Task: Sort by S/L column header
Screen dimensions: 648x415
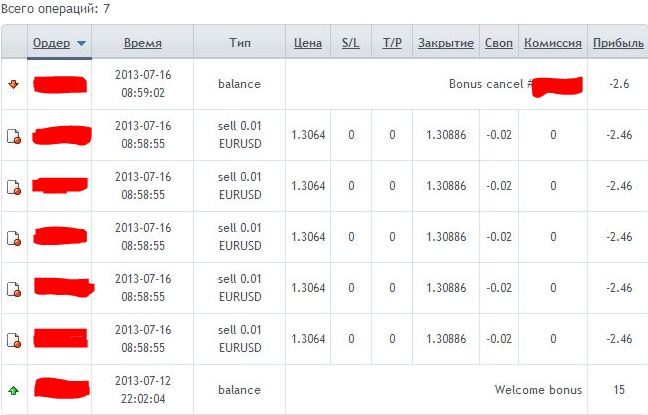Action: pos(350,43)
